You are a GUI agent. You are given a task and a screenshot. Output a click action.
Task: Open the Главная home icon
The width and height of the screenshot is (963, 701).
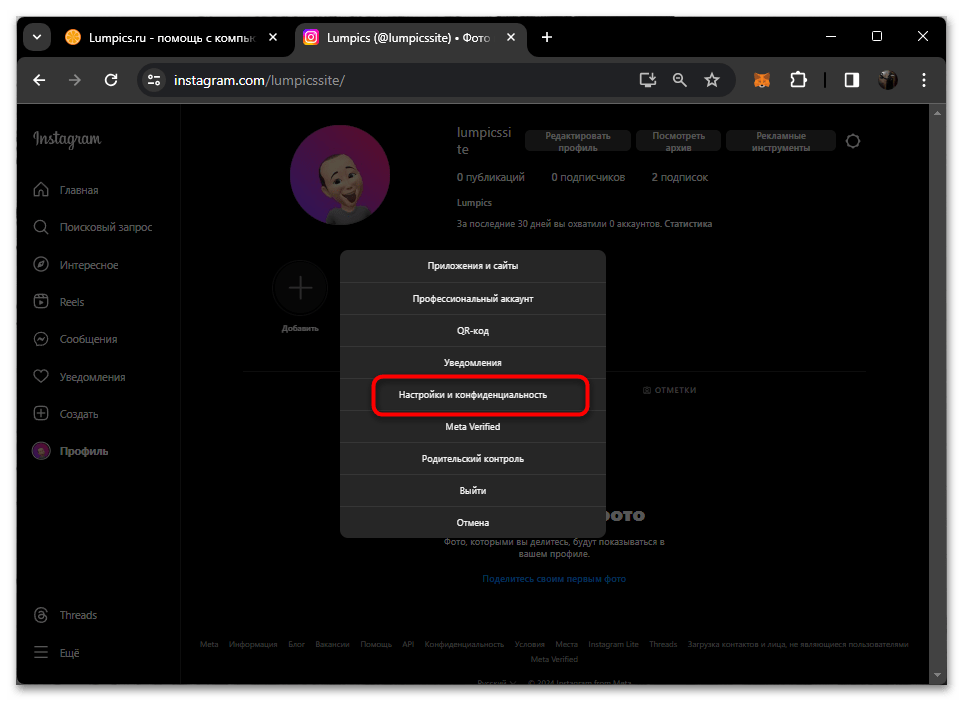click(41, 190)
